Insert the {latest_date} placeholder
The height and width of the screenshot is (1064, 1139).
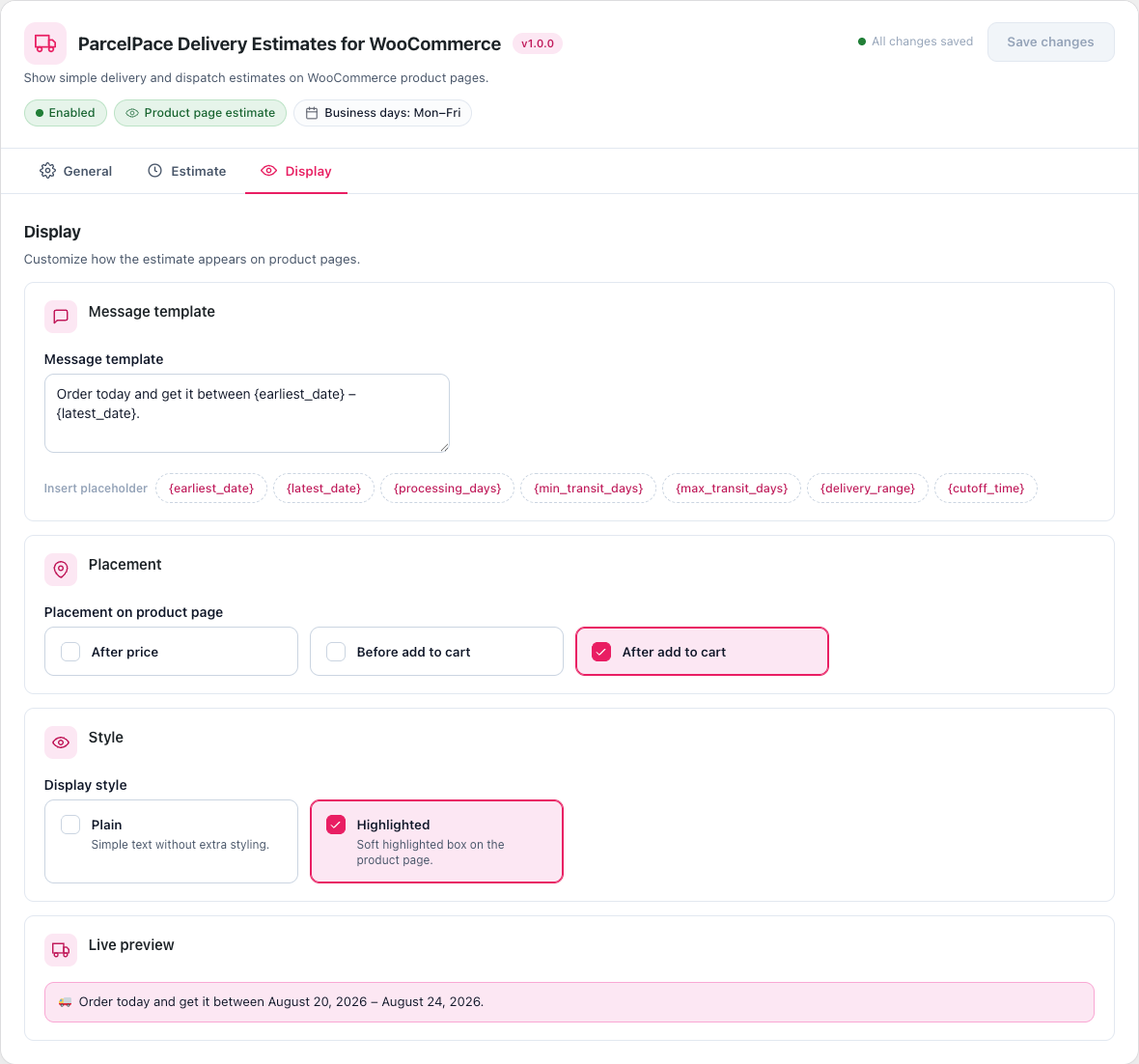(324, 489)
